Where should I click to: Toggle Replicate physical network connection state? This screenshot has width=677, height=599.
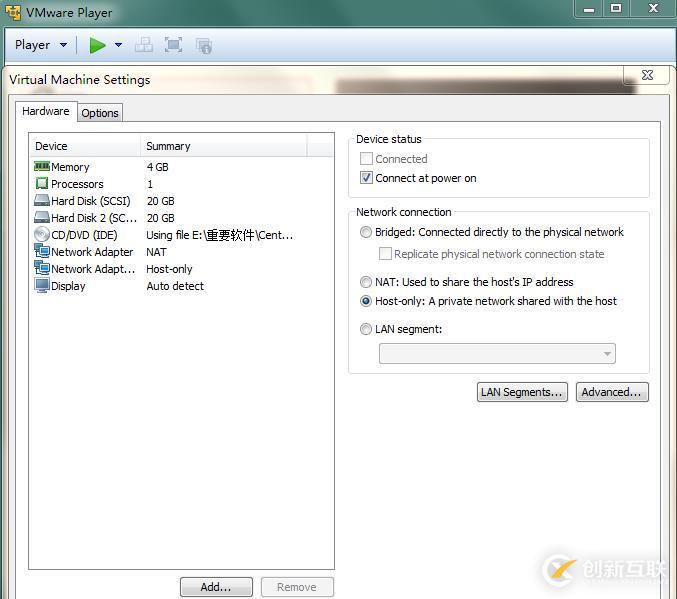[x=385, y=254]
